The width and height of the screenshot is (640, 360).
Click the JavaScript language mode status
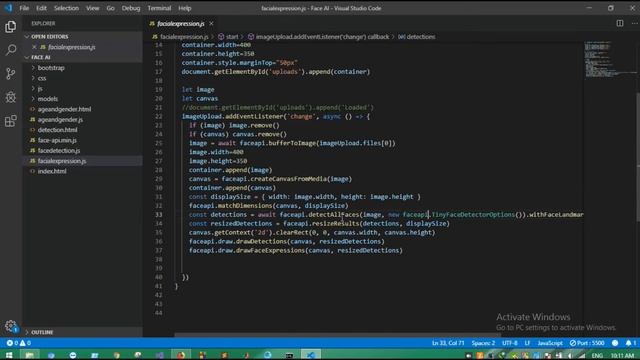pyautogui.click(x=549, y=343)
